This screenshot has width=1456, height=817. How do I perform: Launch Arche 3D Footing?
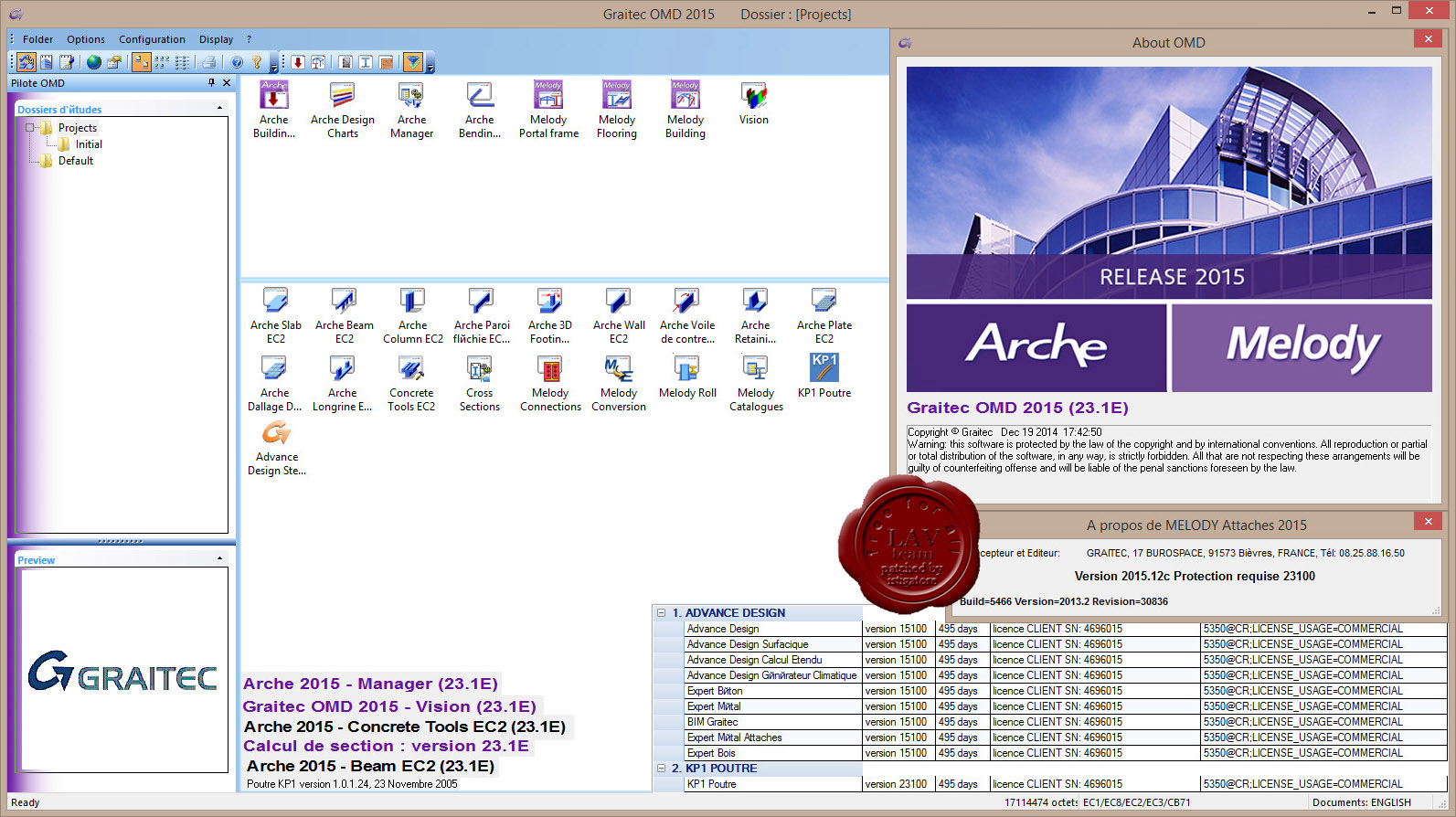point(550,315)
